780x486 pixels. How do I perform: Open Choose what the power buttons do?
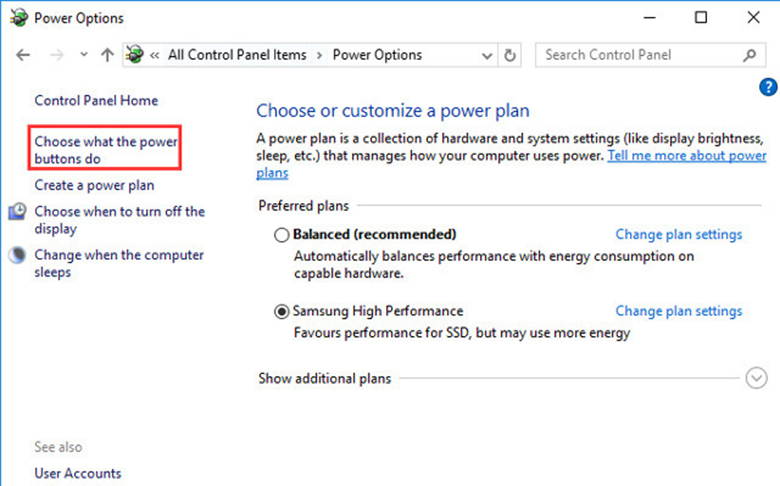[106, 150]
